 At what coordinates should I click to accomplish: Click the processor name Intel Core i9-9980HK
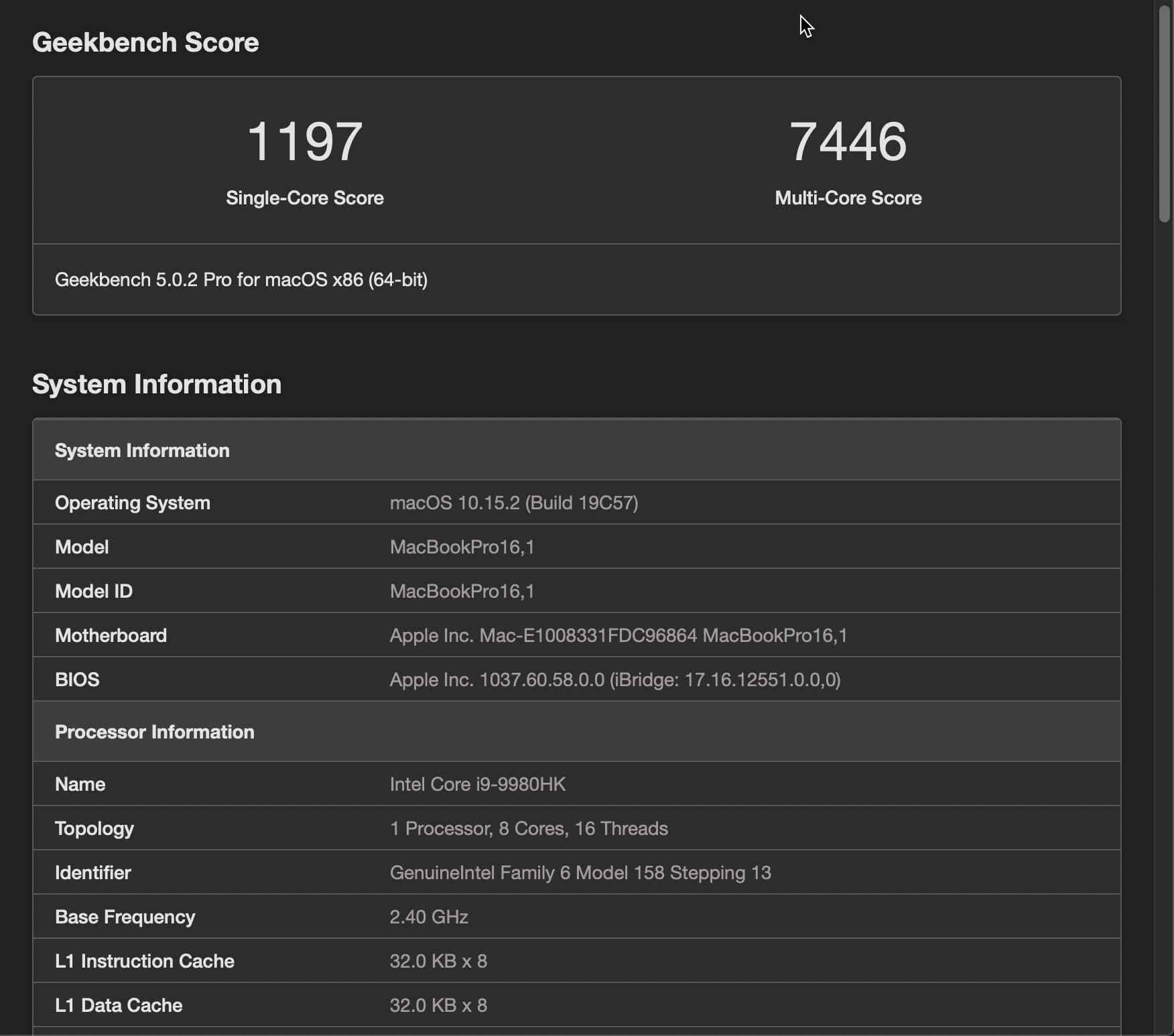pos(478,784)
